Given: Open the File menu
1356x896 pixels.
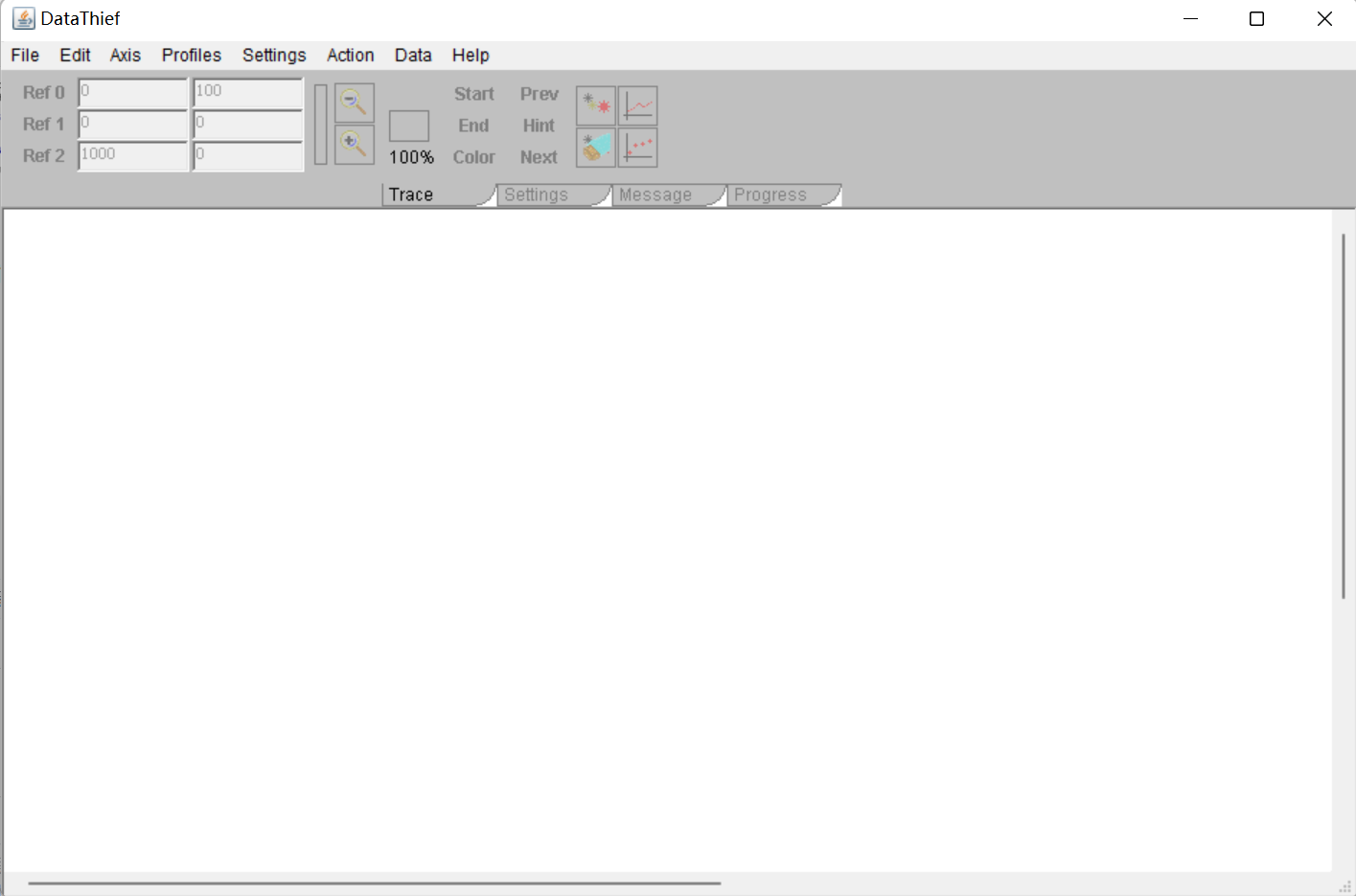Looking at the screenshot, I should pos(25,55).
